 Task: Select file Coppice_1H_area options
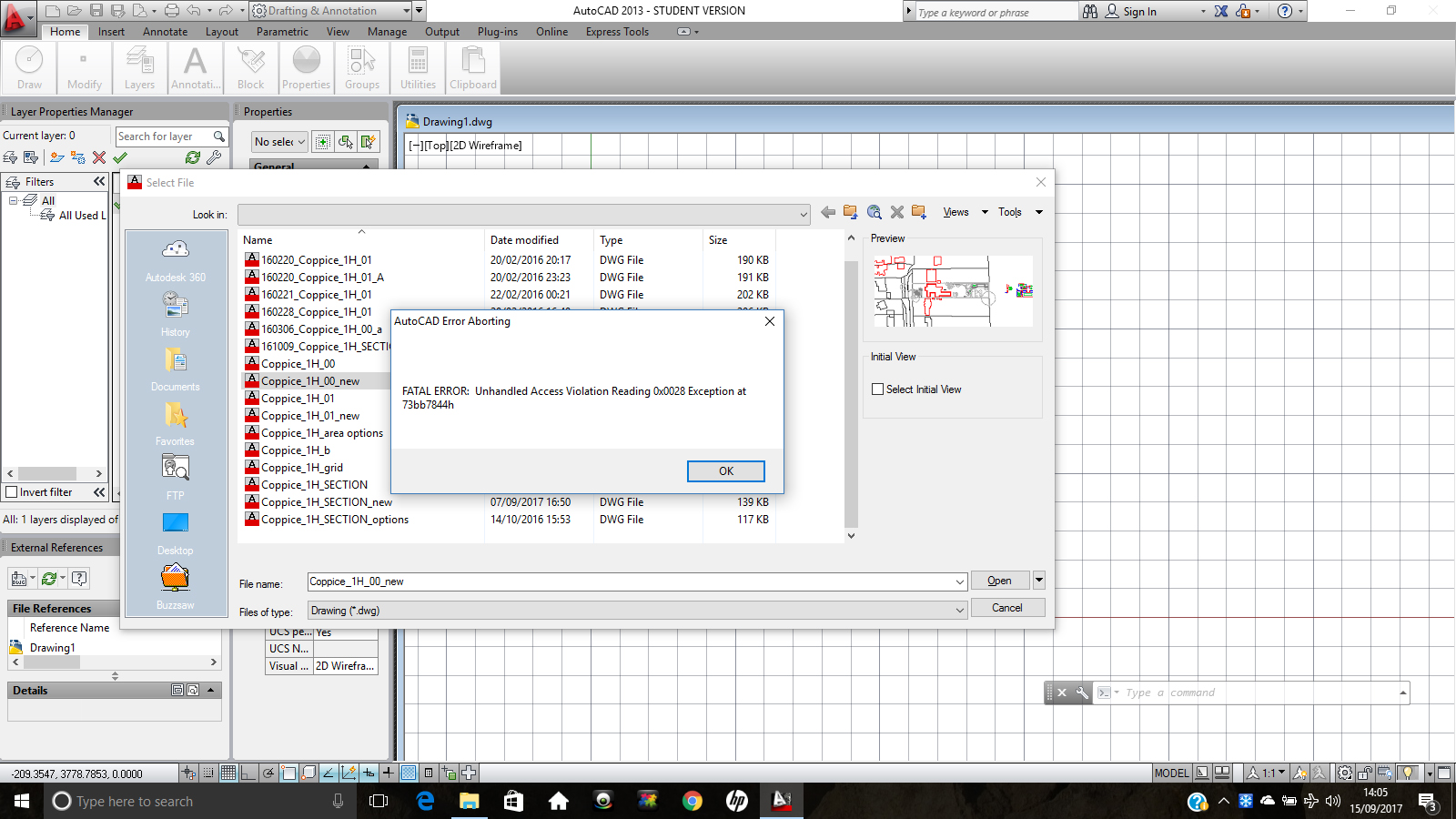[322, 433]
